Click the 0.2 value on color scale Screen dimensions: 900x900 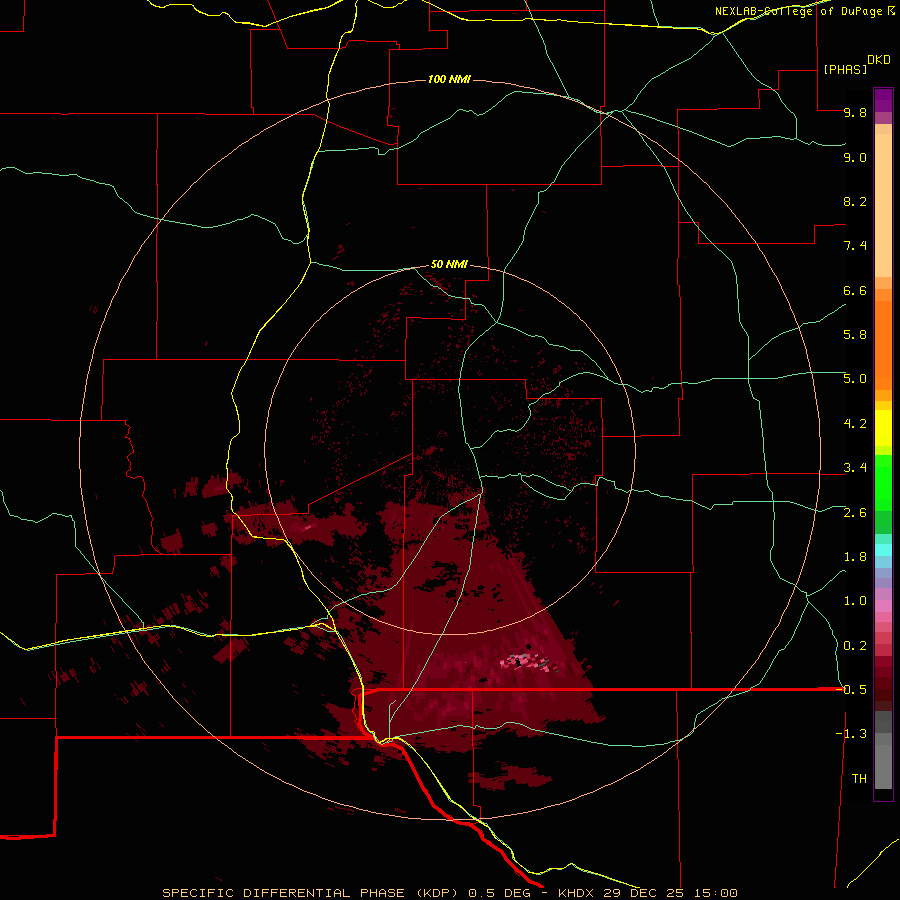pyautogui.click(x=855, y=646)
